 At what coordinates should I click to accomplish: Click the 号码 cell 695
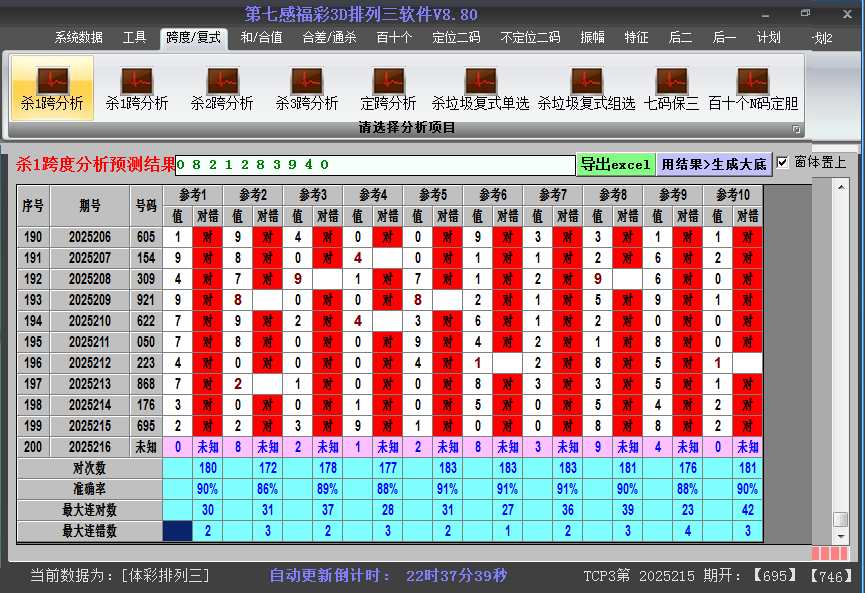pyautogui.click(x=146, y=426)
